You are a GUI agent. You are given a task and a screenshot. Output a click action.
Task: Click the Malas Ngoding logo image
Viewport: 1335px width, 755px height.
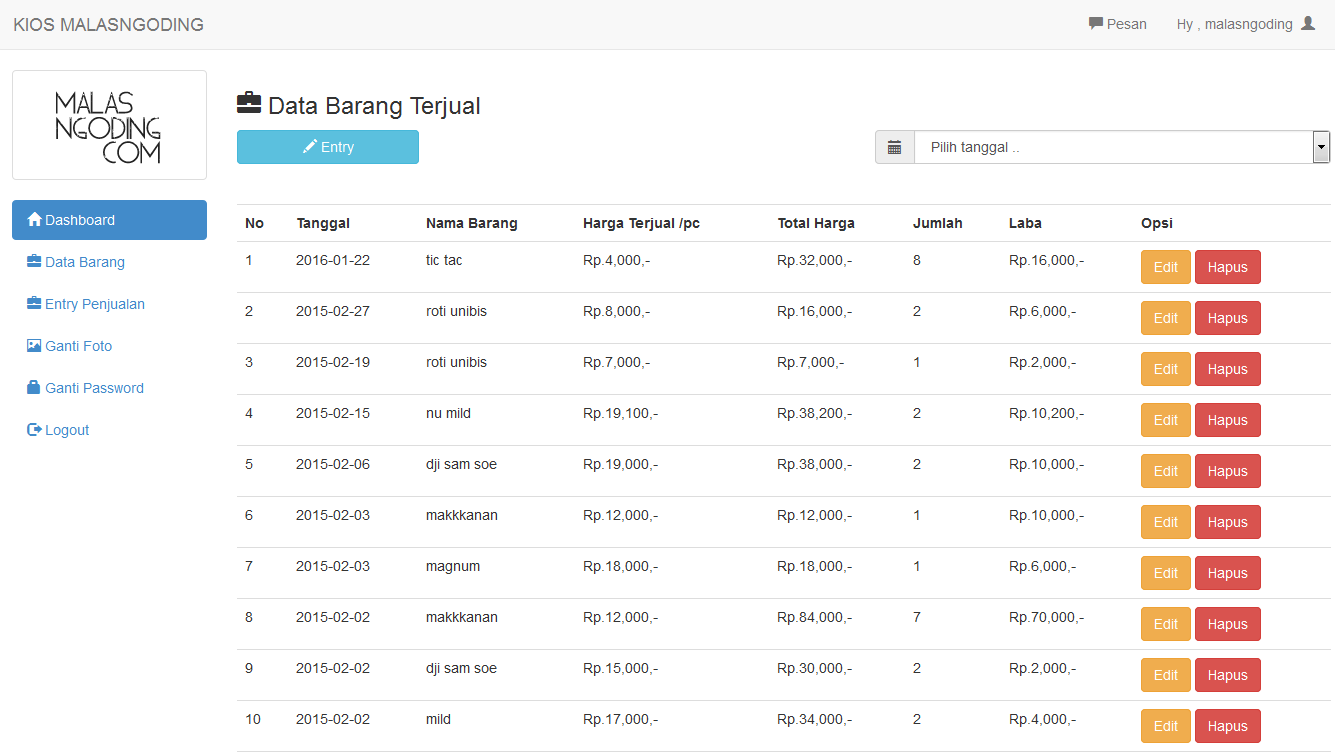[109, 126]
